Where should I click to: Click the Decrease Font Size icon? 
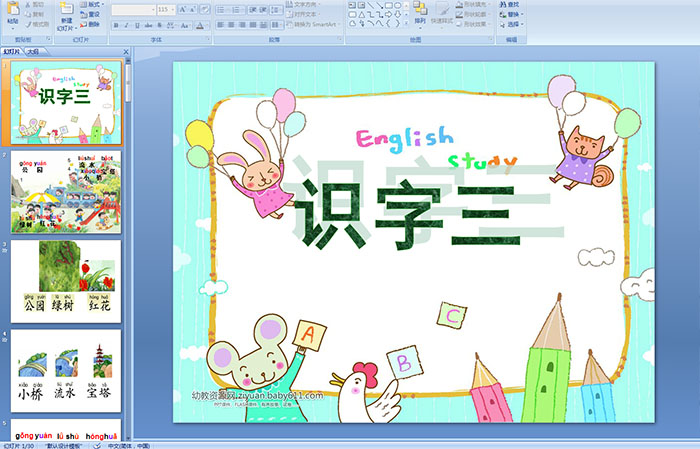192,10
